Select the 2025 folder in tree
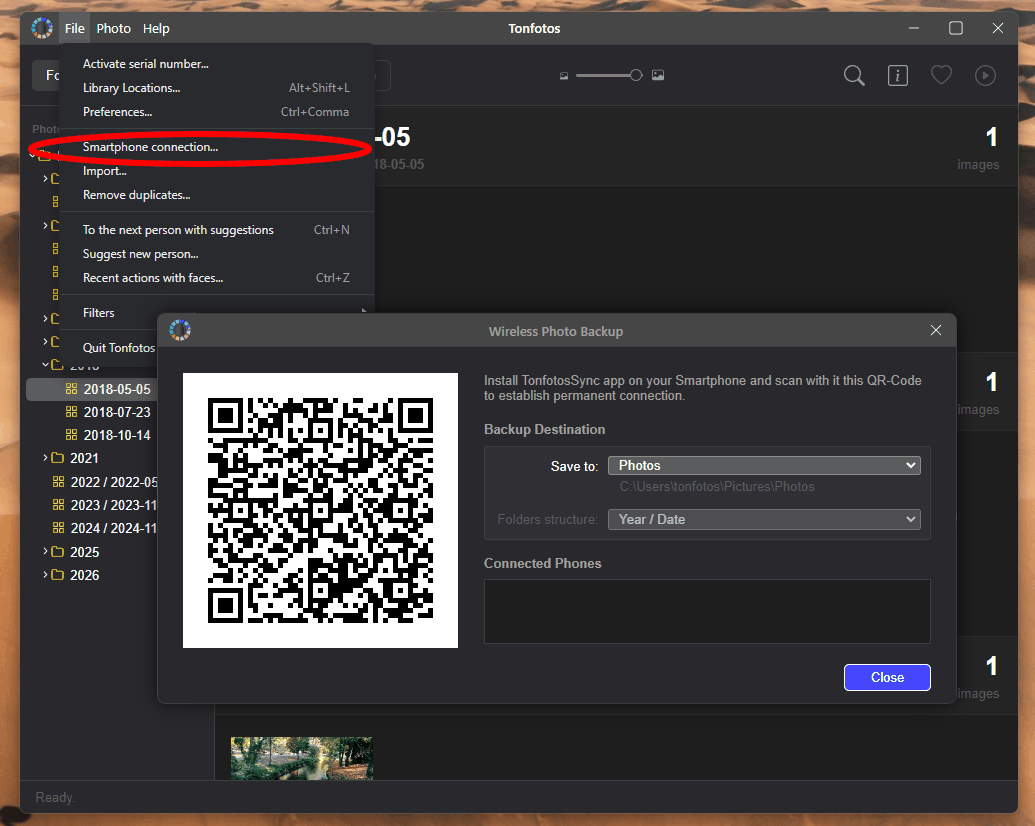 84,552
